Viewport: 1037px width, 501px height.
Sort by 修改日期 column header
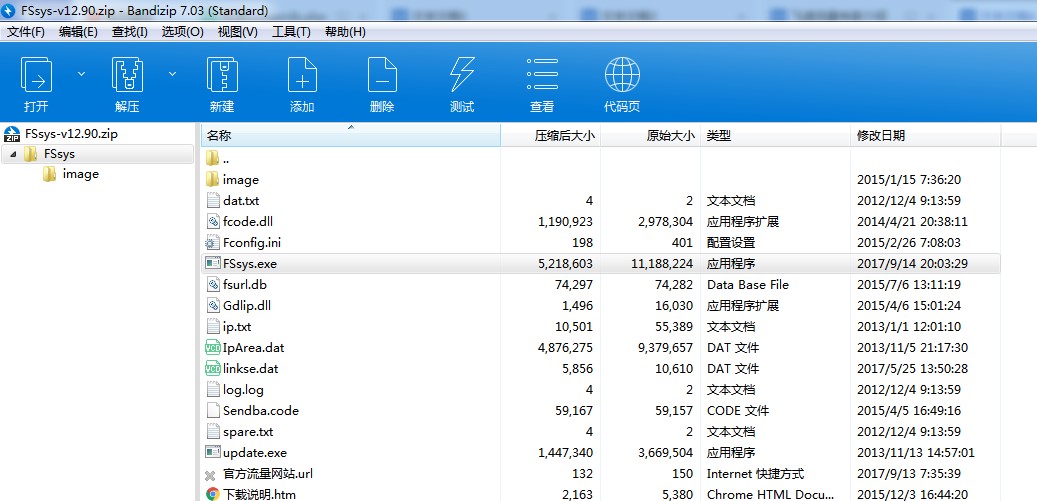coord(881,135)
